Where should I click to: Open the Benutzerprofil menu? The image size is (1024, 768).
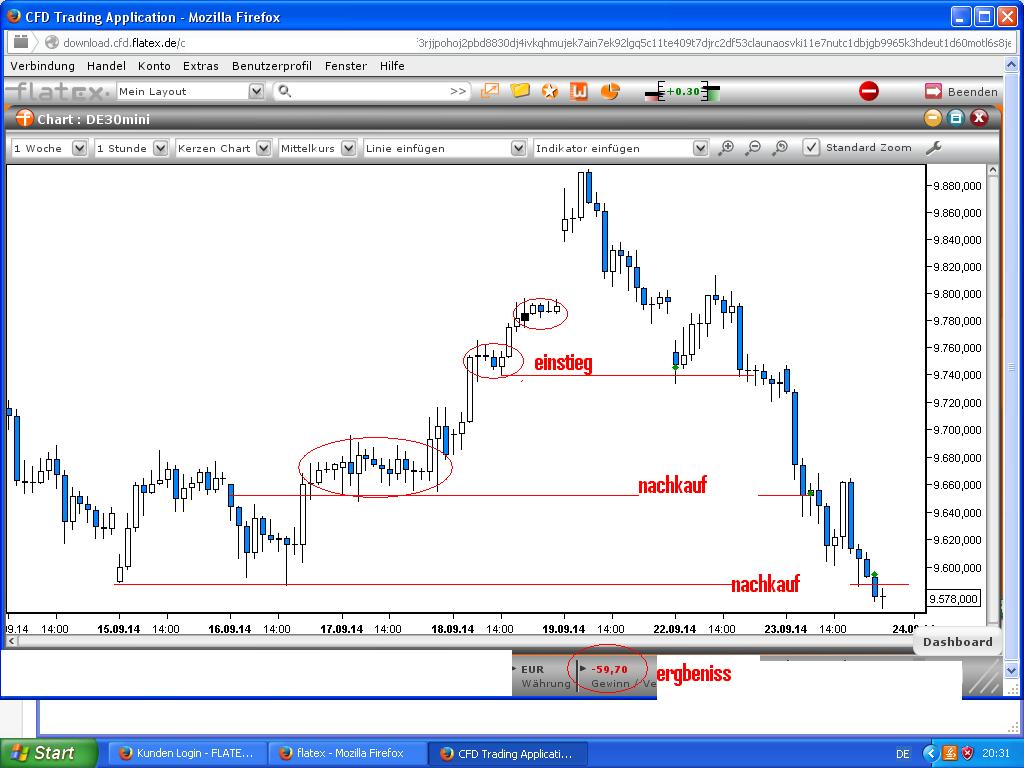(x=272, y=66)
